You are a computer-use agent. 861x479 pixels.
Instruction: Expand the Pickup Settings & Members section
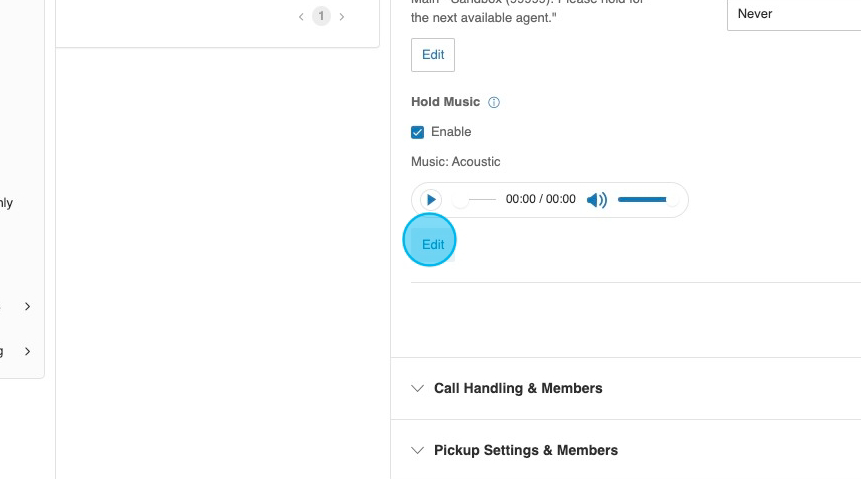click(x=526, y=450)
